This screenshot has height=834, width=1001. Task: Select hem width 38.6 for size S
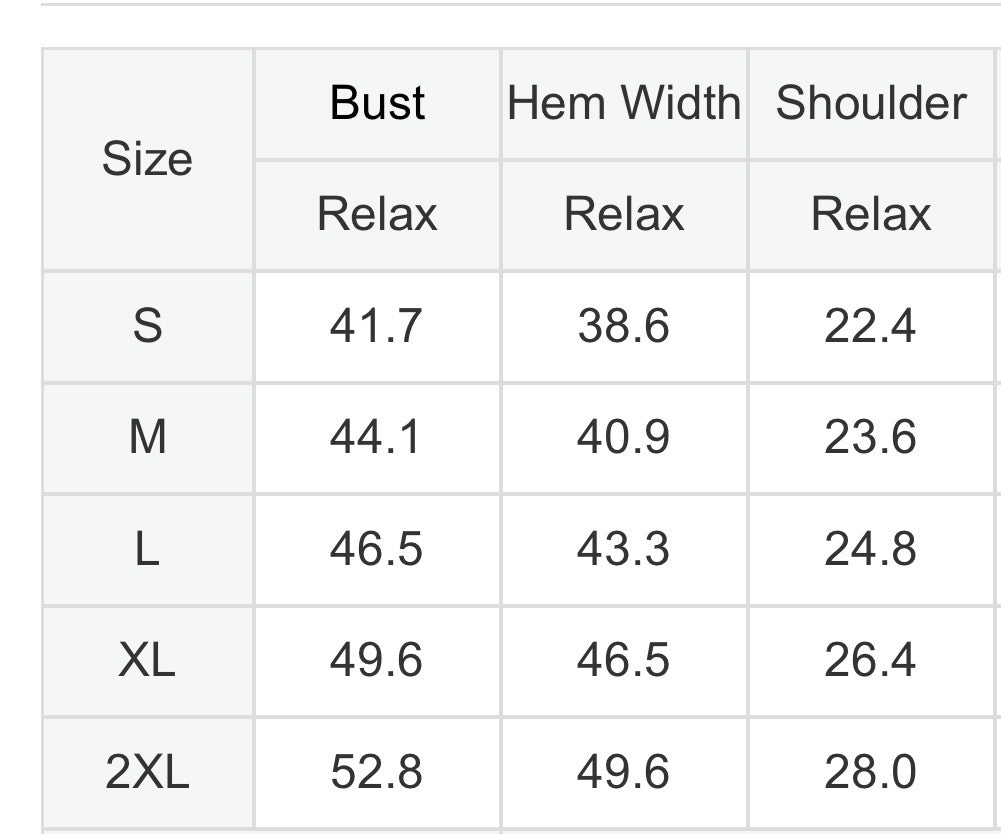(623, 326)
